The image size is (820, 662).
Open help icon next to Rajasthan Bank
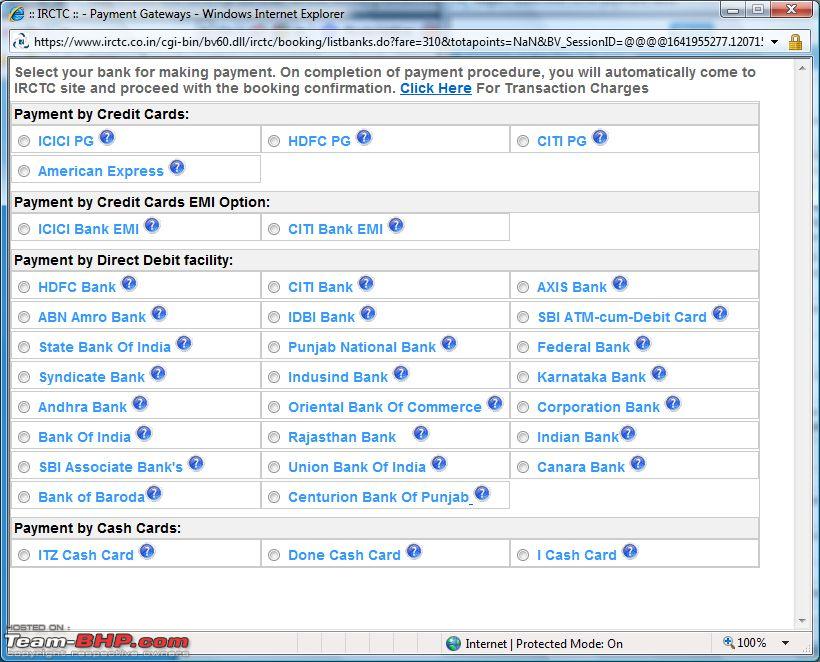click(421, 433)
